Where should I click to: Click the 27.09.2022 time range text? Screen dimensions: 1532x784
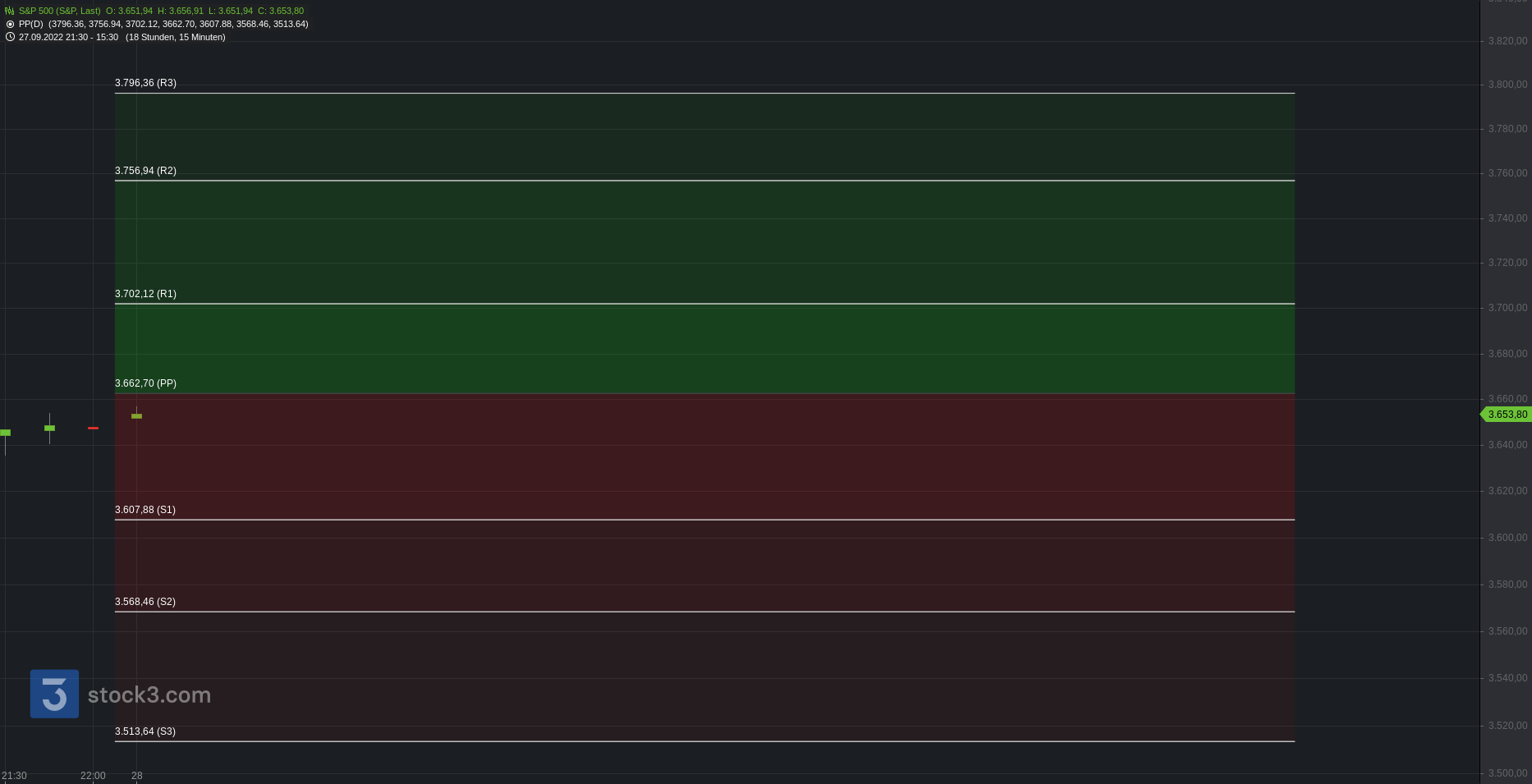tap(68, 37)
